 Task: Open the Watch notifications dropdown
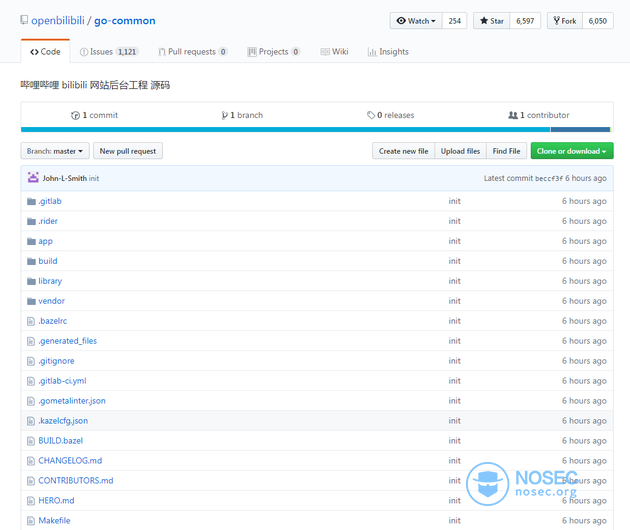[x=415, y=21]
